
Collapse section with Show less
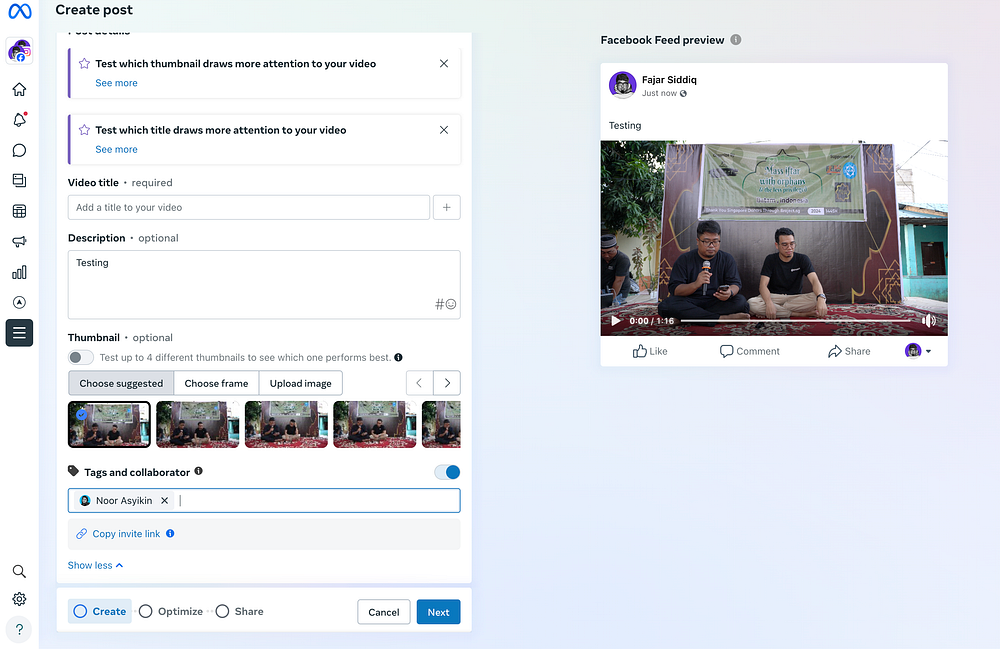(95, 565)
